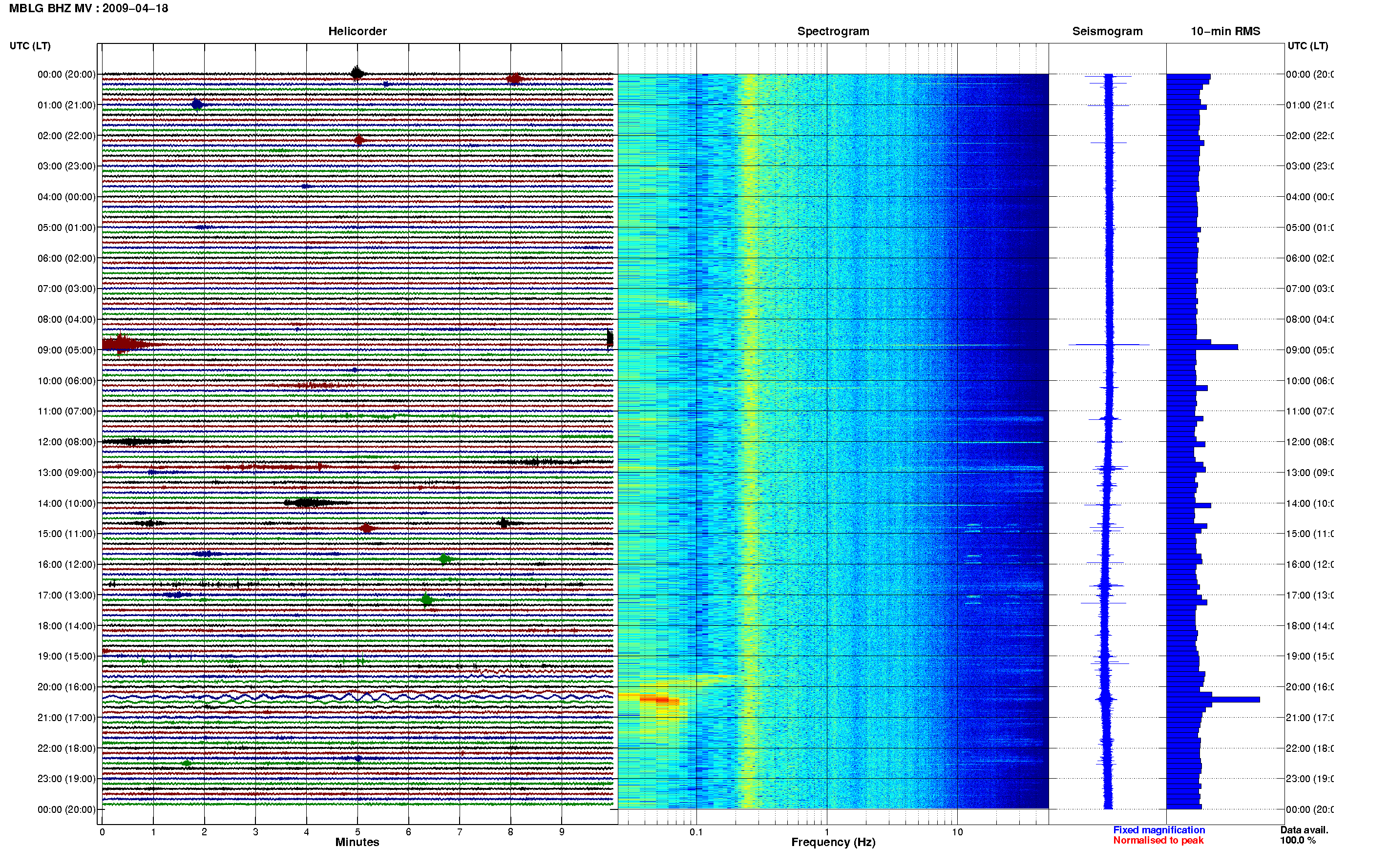Click the green event burst near 17:00, minute 6
Viewport: 1389px width, 868px height.
pos(426,600)
